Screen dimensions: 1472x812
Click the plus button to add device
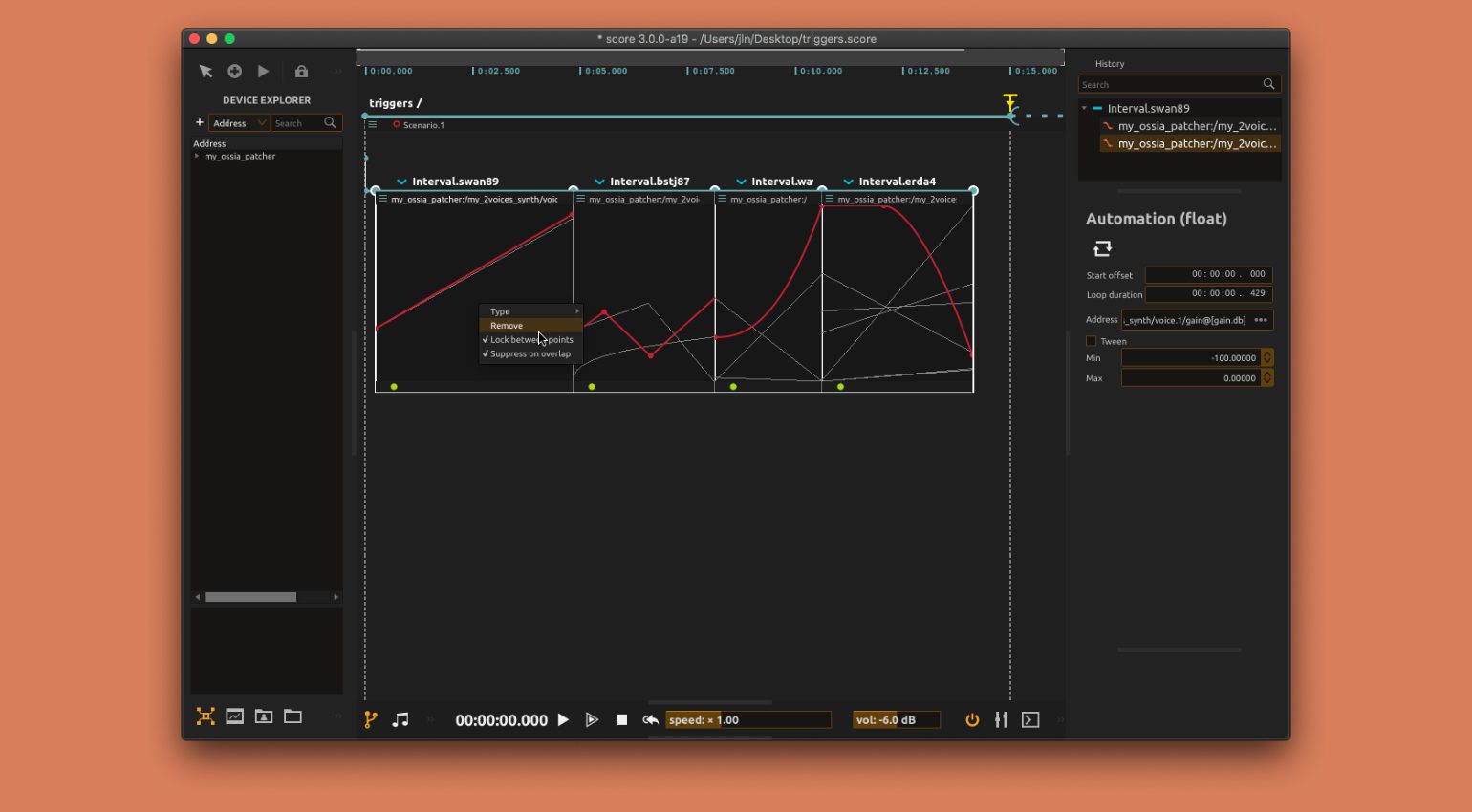200,123
